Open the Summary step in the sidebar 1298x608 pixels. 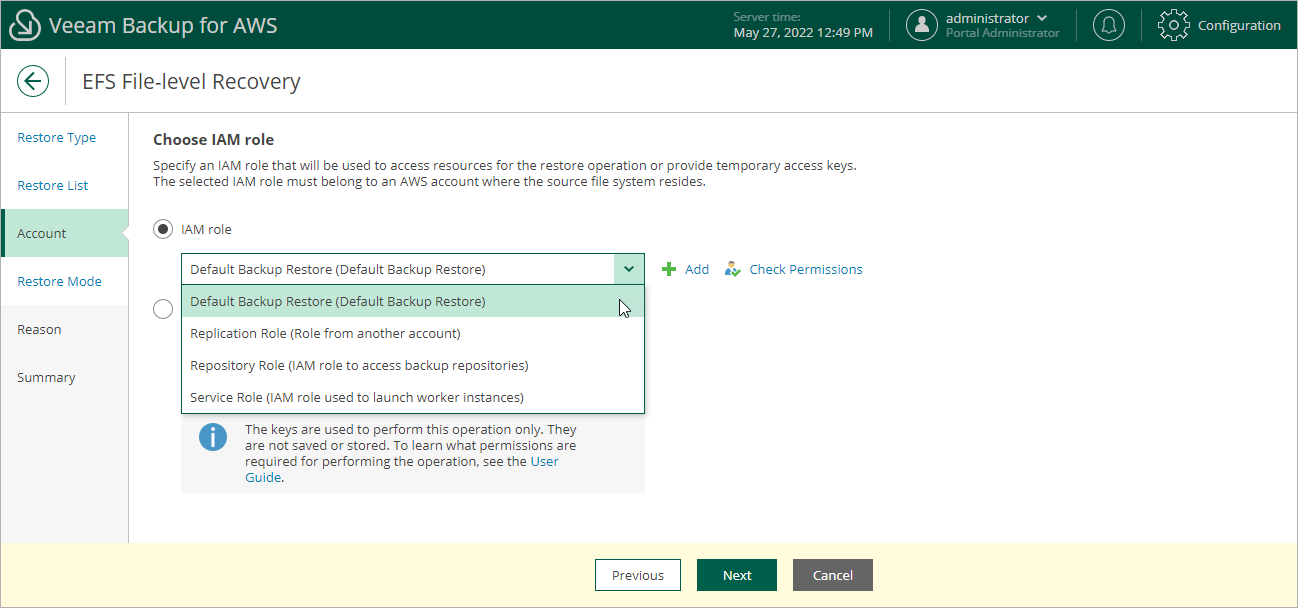[x=45, y=377]
